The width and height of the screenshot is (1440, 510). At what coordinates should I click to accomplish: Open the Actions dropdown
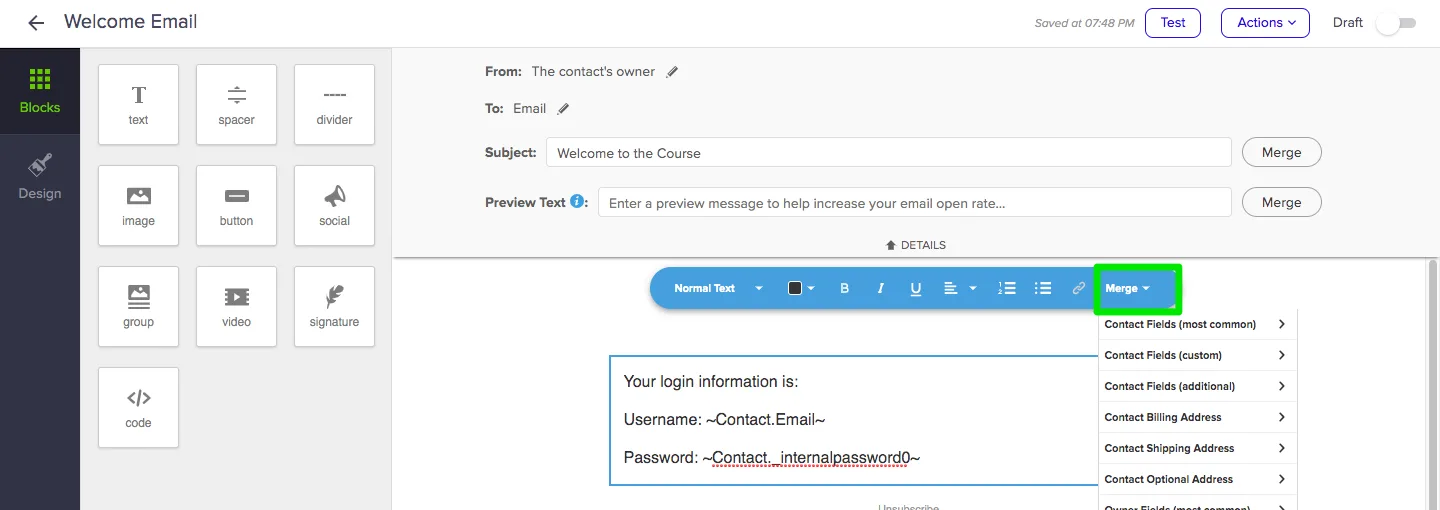(x=1265, y=23)
